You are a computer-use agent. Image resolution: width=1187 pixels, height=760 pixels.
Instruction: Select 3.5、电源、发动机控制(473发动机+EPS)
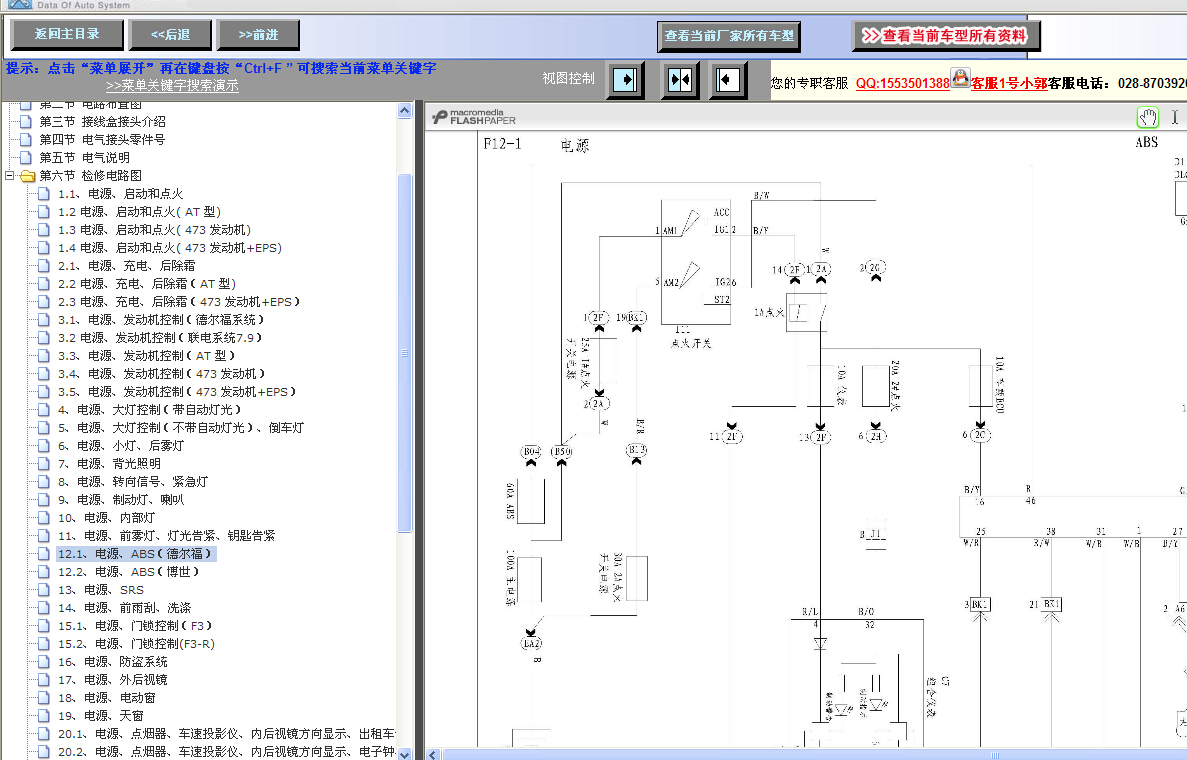click(x=176, y=392)
